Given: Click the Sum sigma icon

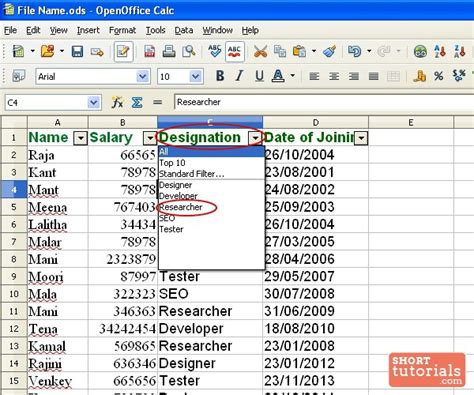Looking at the screenshot, I should click(137, 102).
